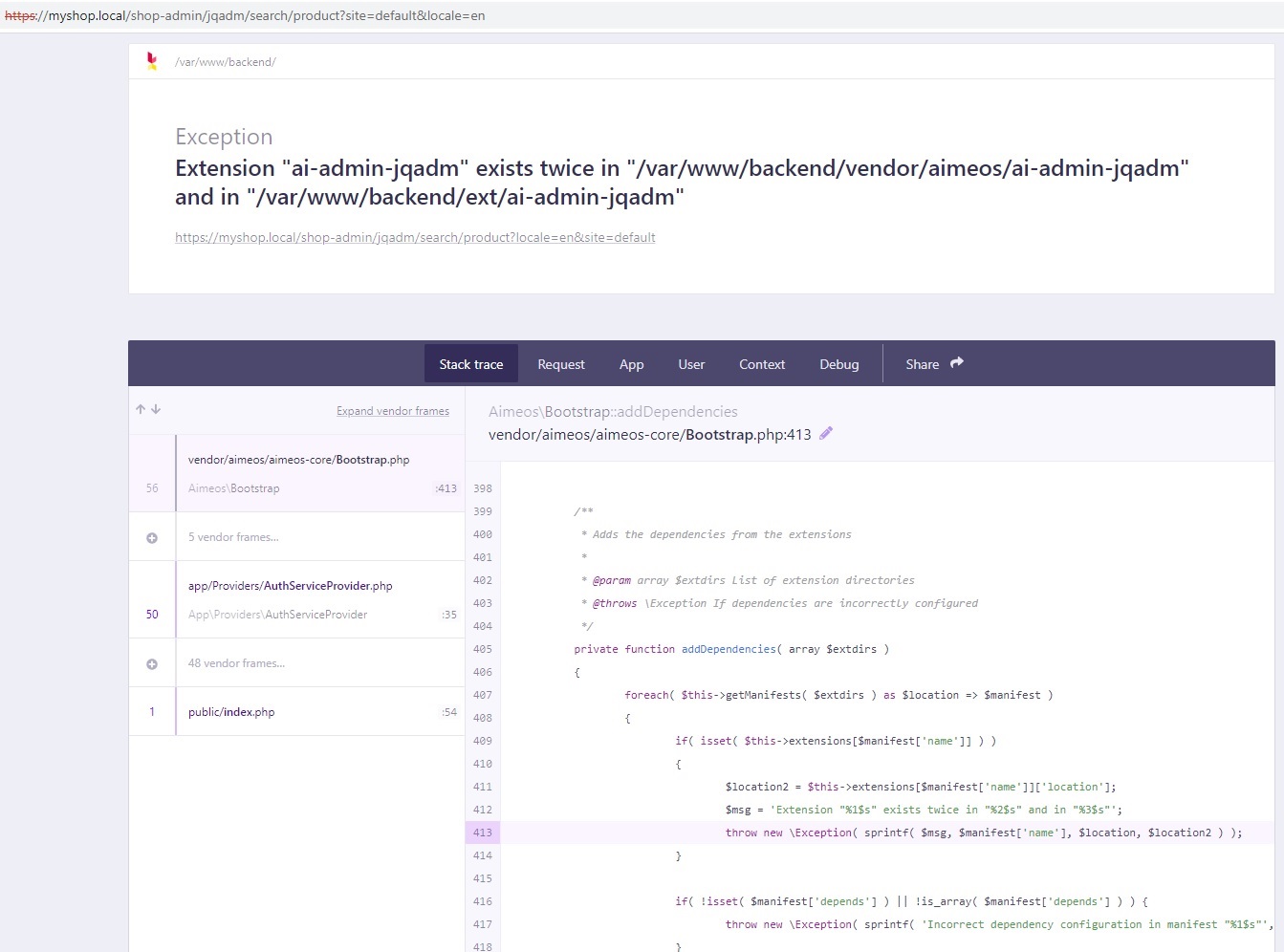Image resolution: width=1284 pixels, height=952 pixels.
Task: Click the $location2 assignment code line
Action: [921, 787]
